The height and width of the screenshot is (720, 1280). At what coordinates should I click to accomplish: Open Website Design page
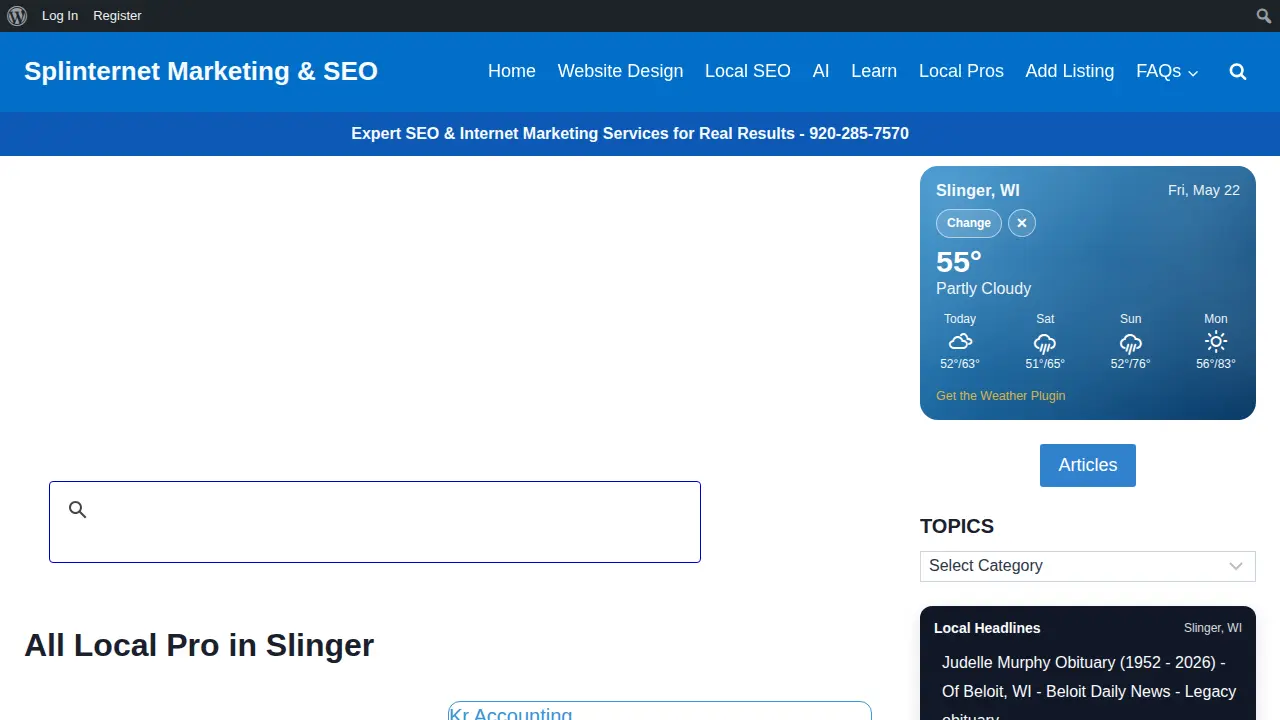tap(620, 71)
